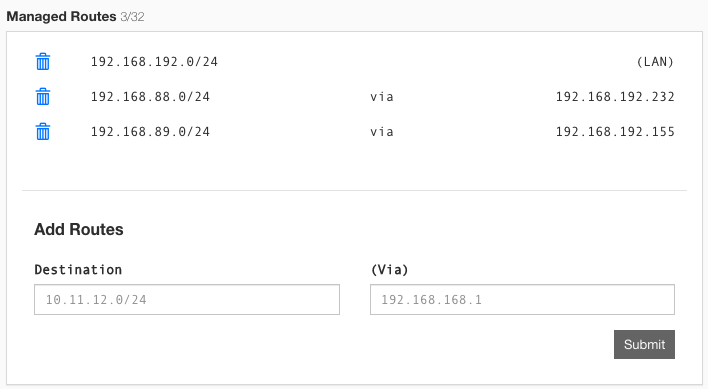Click the 3/32 route counter
Image resolution: width=708 pixels, height=389 pixels.
[x=132, y=17]
